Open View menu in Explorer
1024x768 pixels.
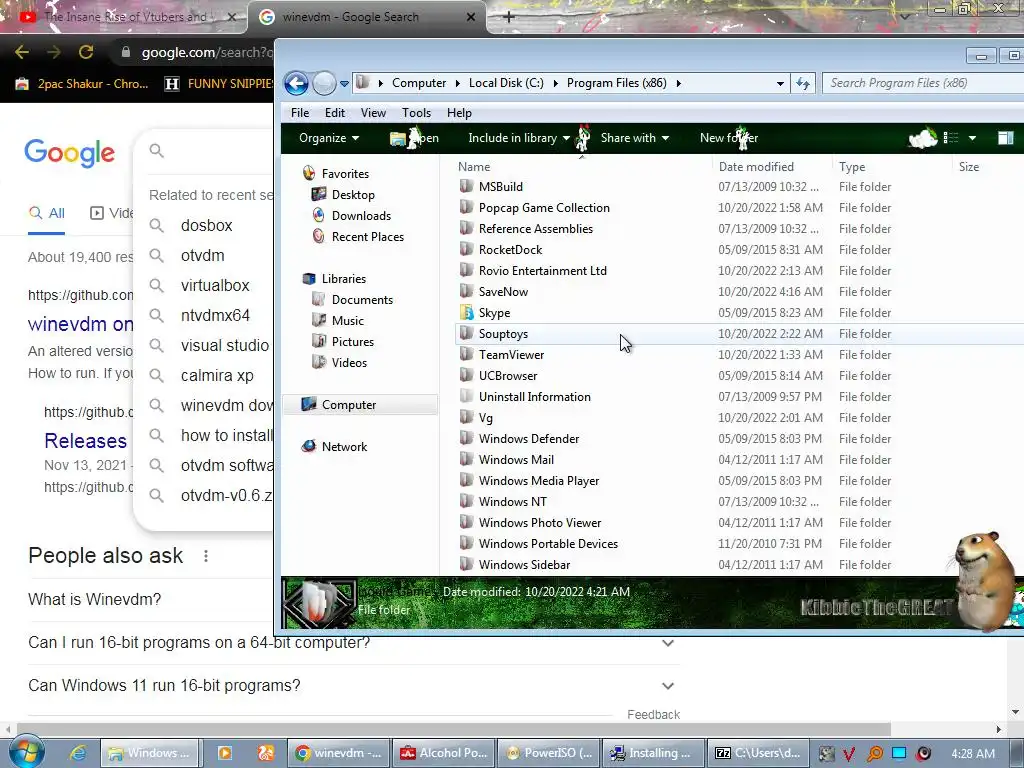(373, 113)
